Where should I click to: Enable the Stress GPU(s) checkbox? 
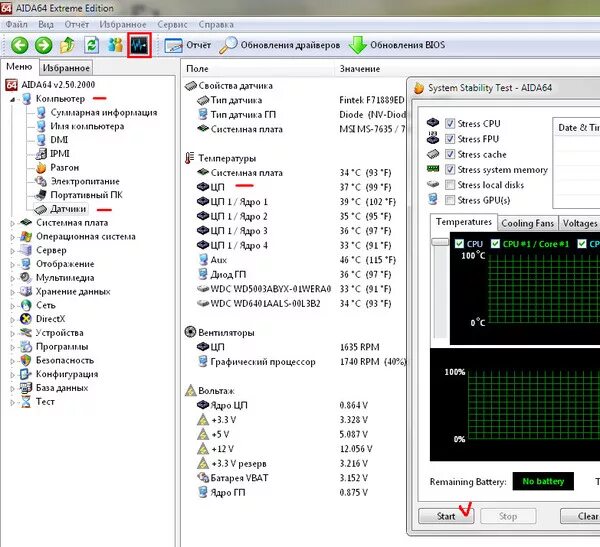[450, 200]
